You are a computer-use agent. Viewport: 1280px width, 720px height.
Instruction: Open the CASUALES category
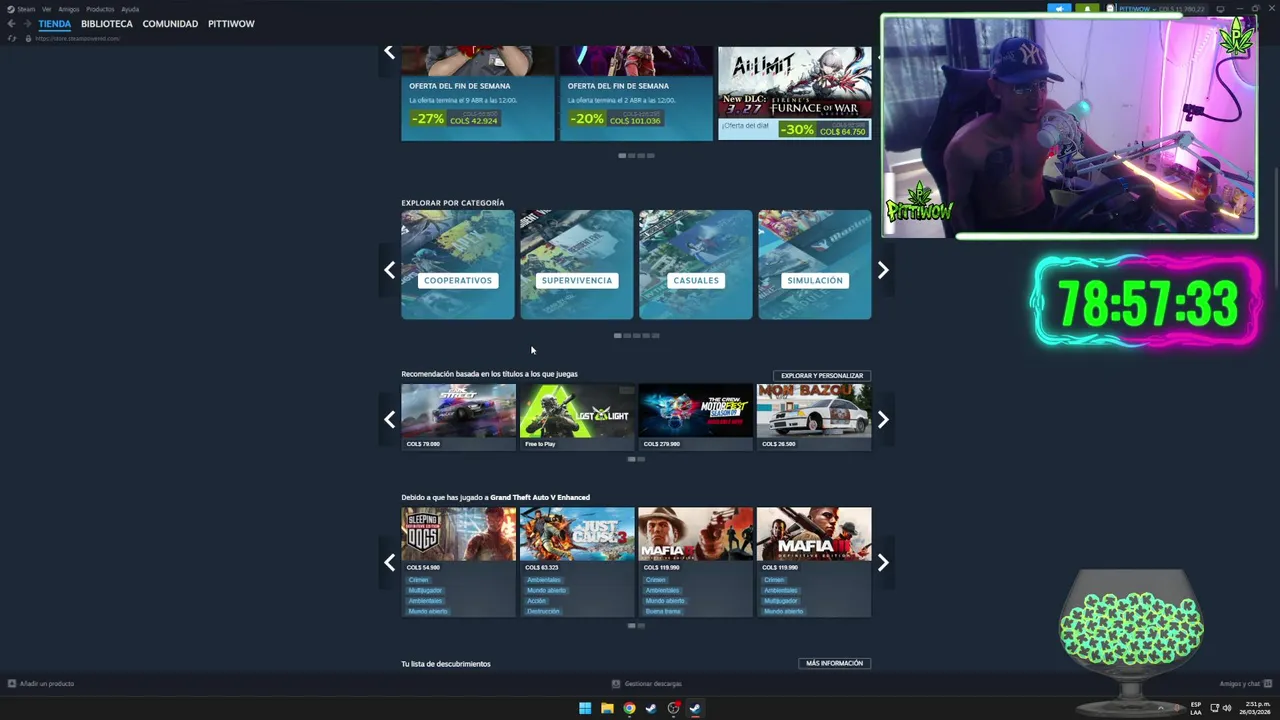[x=695, y=265]
